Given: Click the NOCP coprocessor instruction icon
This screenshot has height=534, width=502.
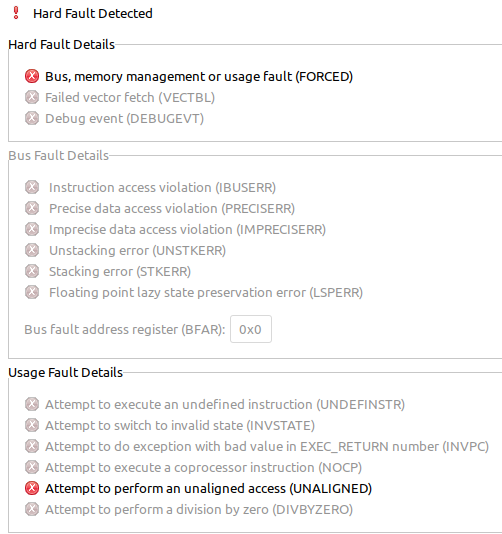Looking at the screenshot, I should (32, 467).
